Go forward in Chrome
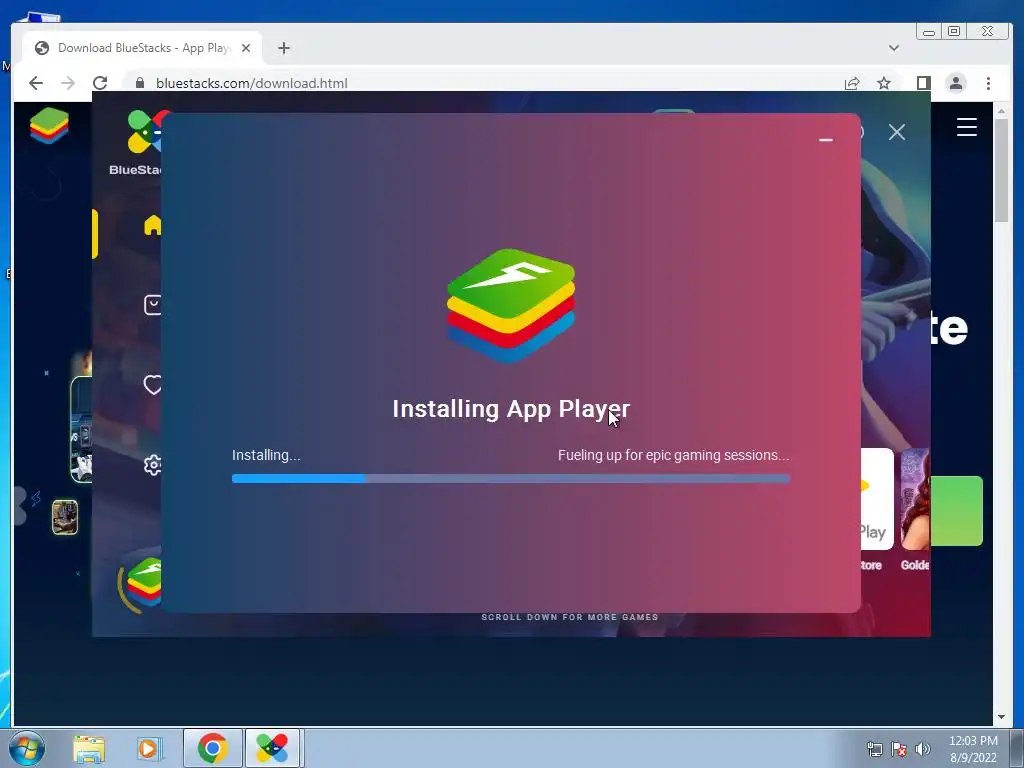The height and width of the screenshot is (768, 1024). coord(68,83)
